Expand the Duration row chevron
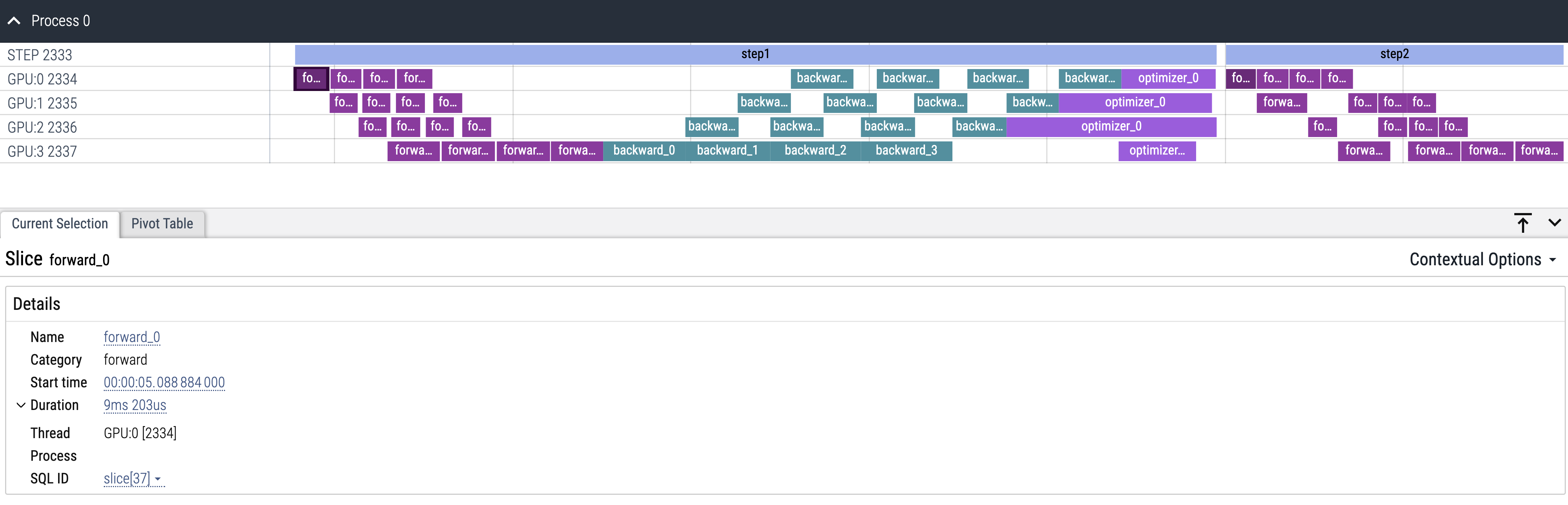The width and height of the screenshot is (1568, 505). (x=21, y=405)
